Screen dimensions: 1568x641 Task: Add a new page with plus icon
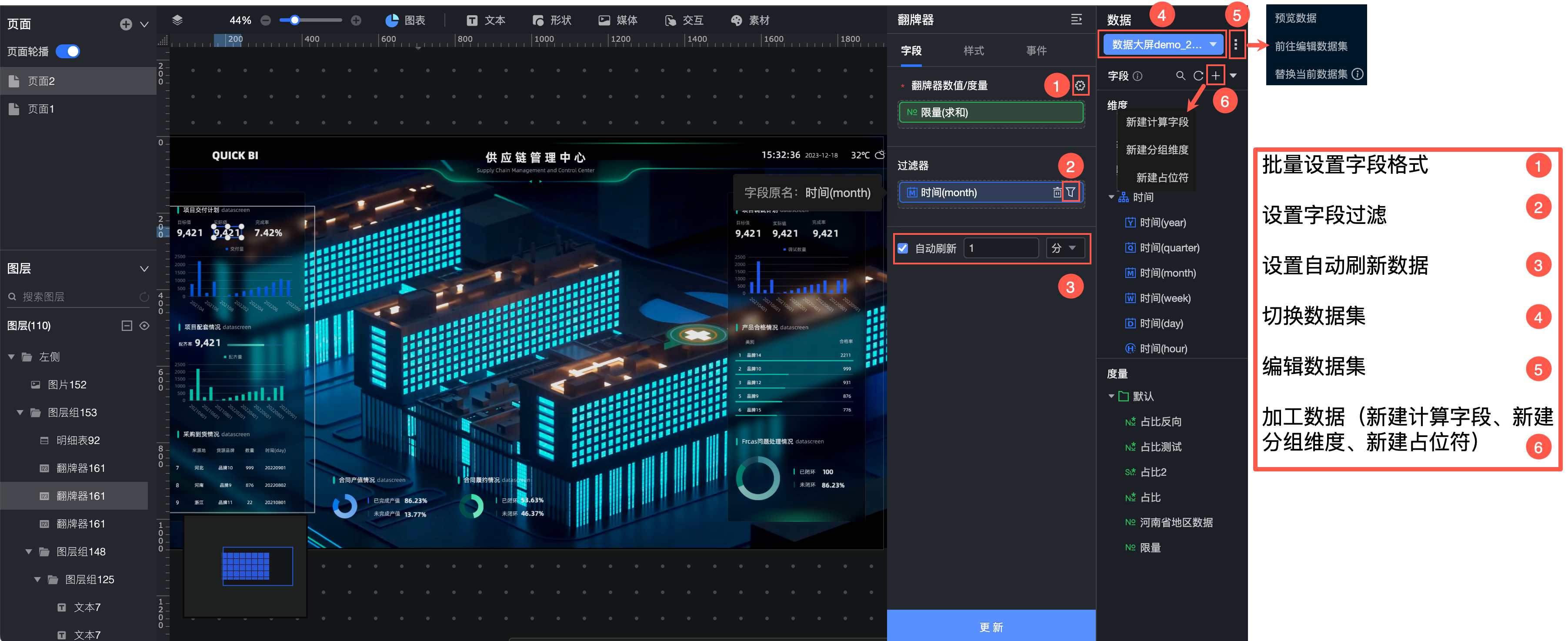coord(126,24)
